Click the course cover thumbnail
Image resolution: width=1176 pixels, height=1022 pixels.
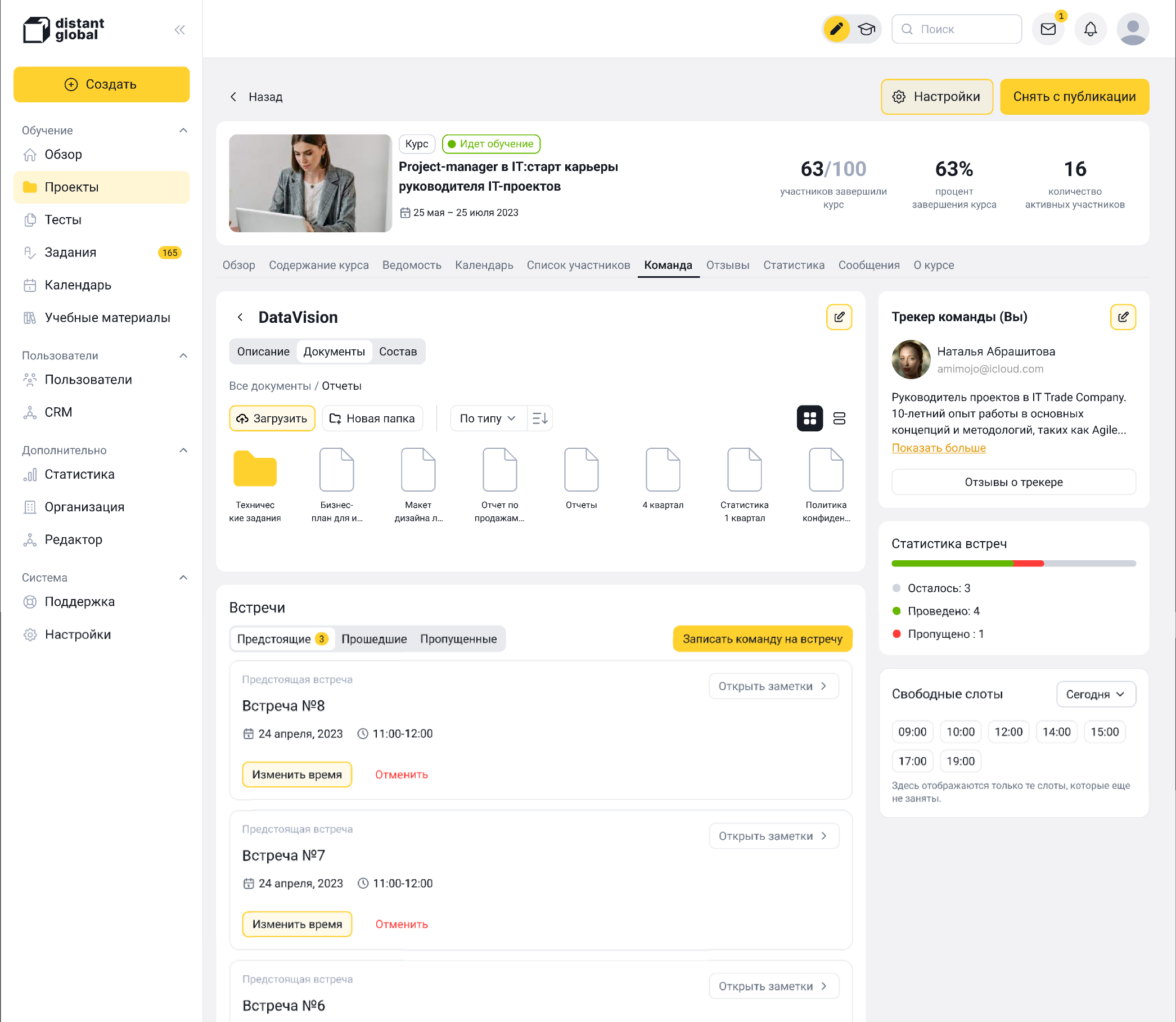point(310,183)
